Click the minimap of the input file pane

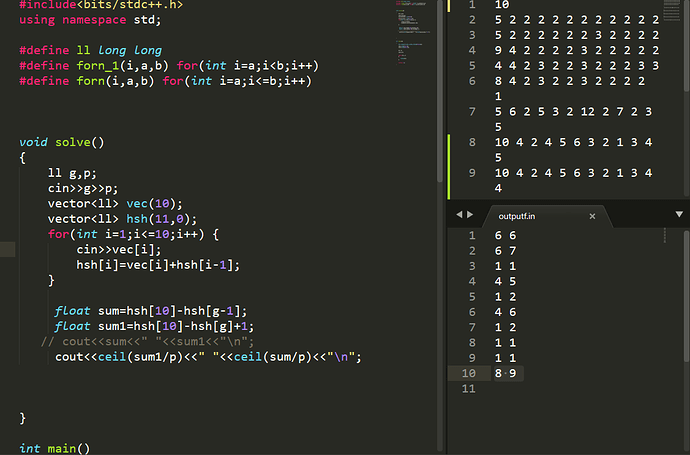[x=672, y=11]
